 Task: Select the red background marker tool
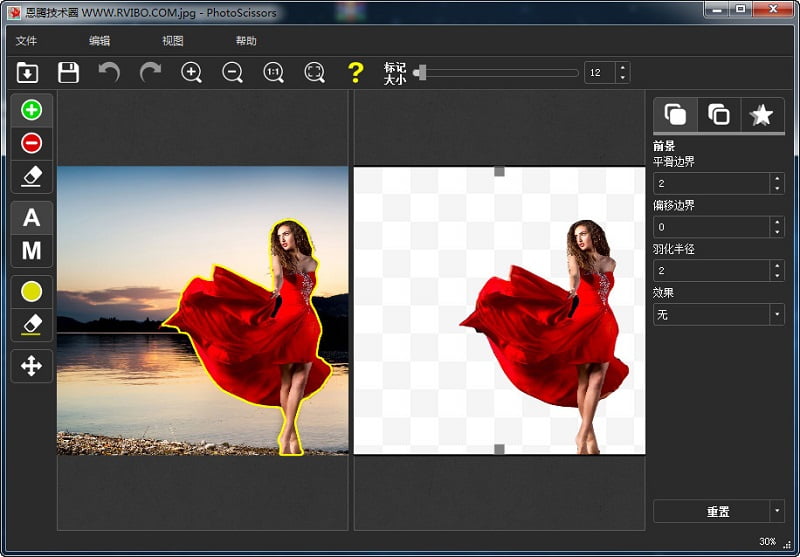32,143
